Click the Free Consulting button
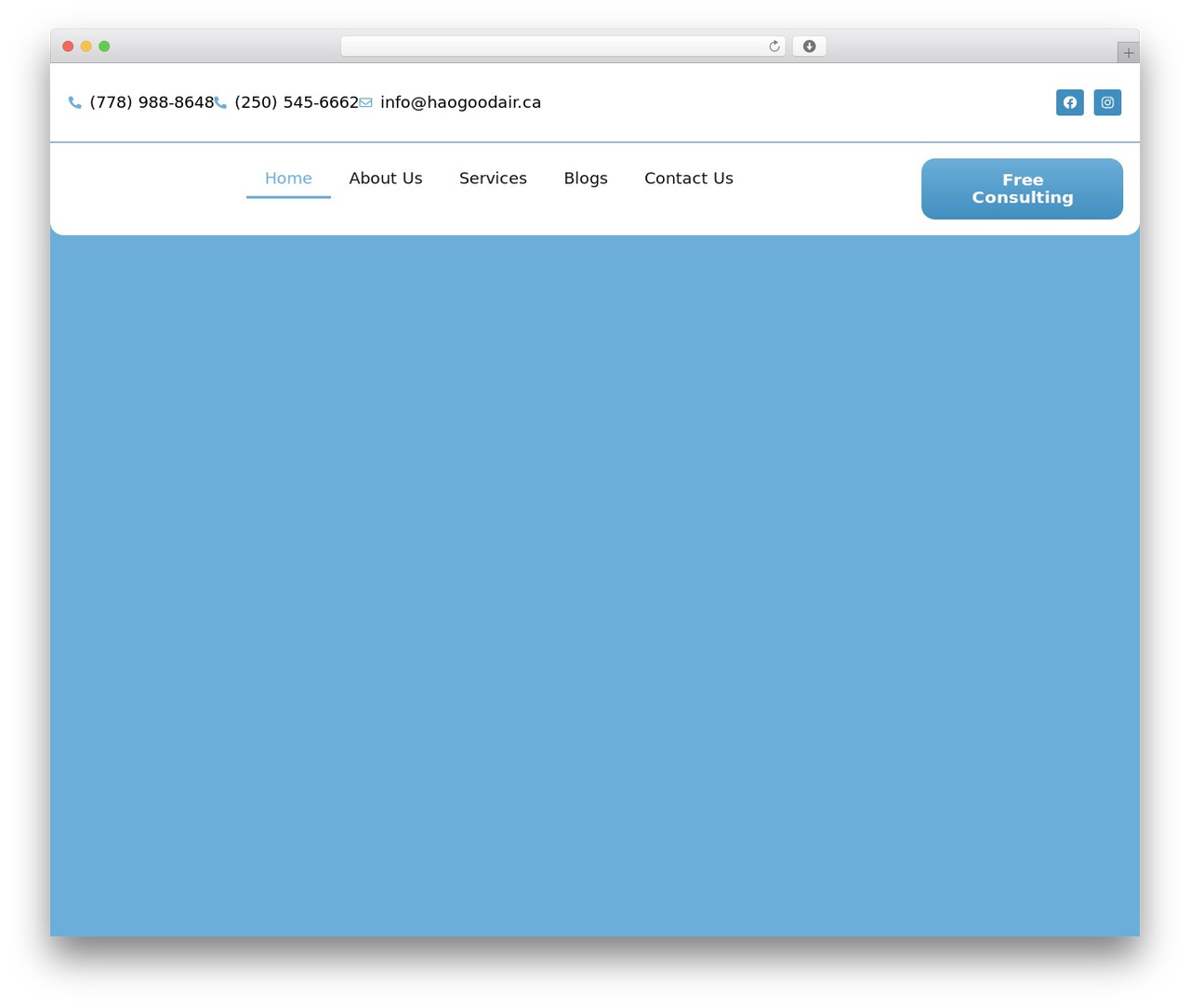Viewport: 1190px width, 1008px height. (x=1023, y=189)
